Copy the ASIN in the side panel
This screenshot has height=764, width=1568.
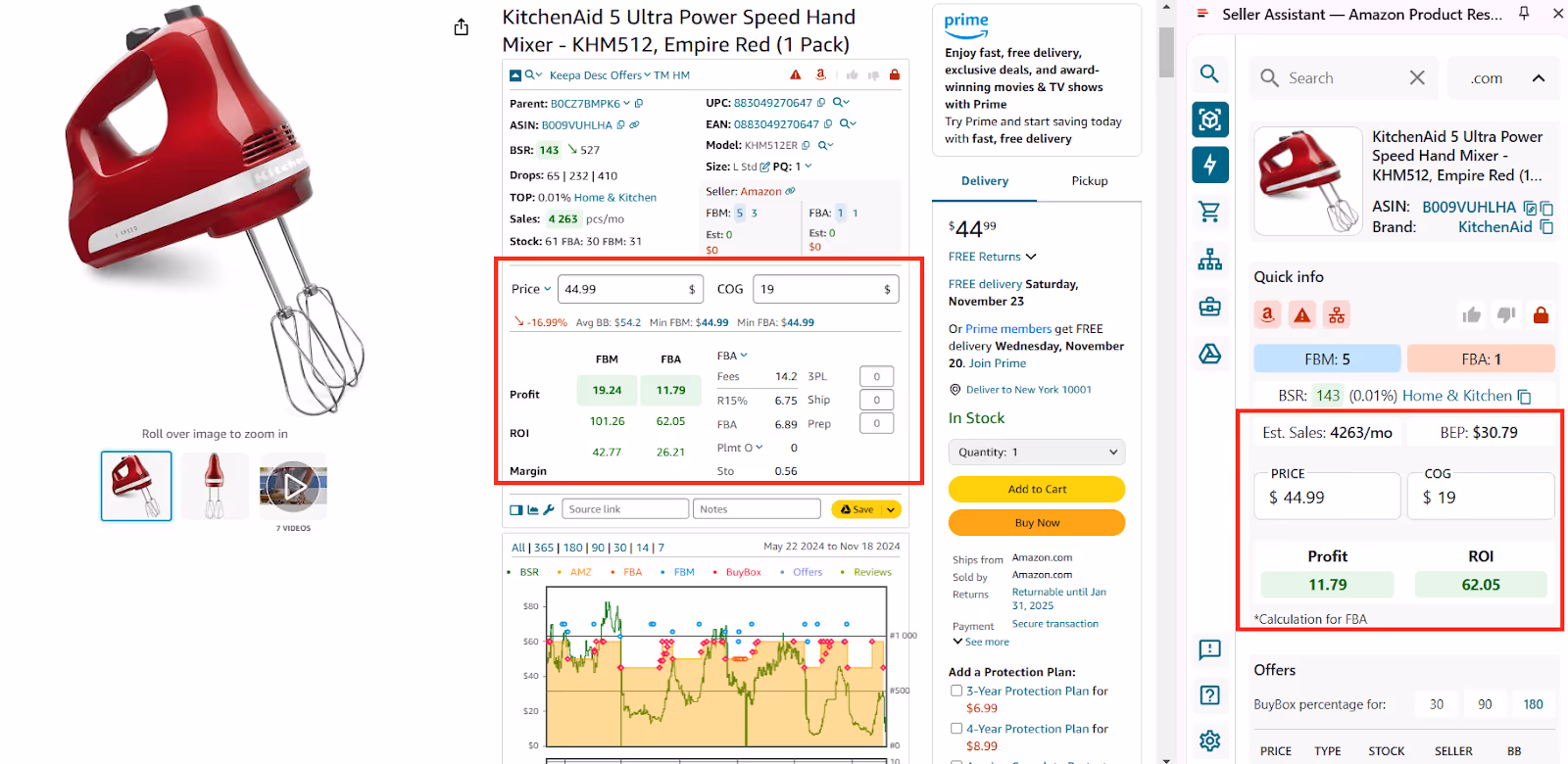pyautogui.click(x=1546, y=208)
